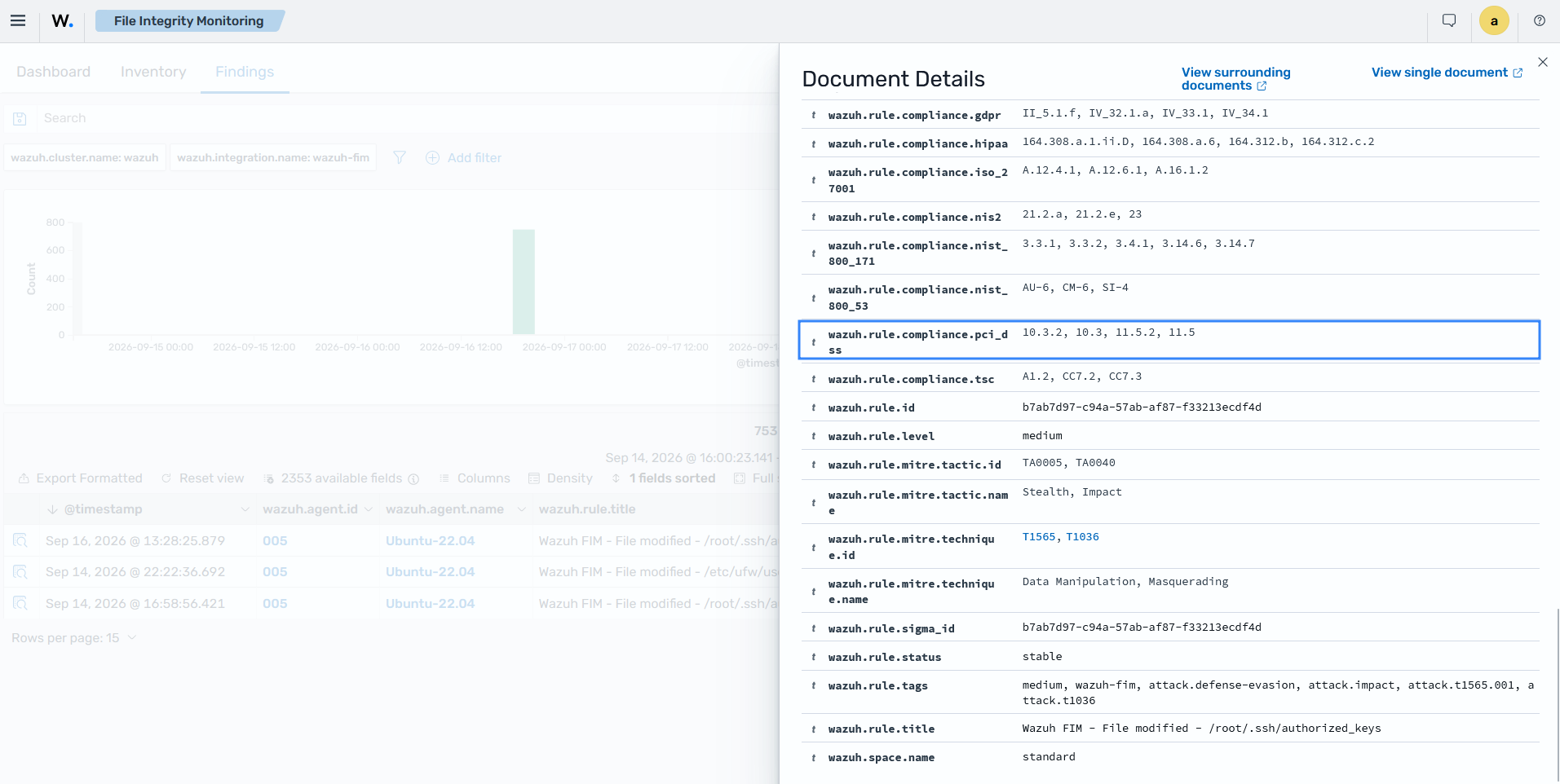This screenshot has width=1560, height=784.
Task: Click the Reset view button
Action: click(x=202, y=478)
